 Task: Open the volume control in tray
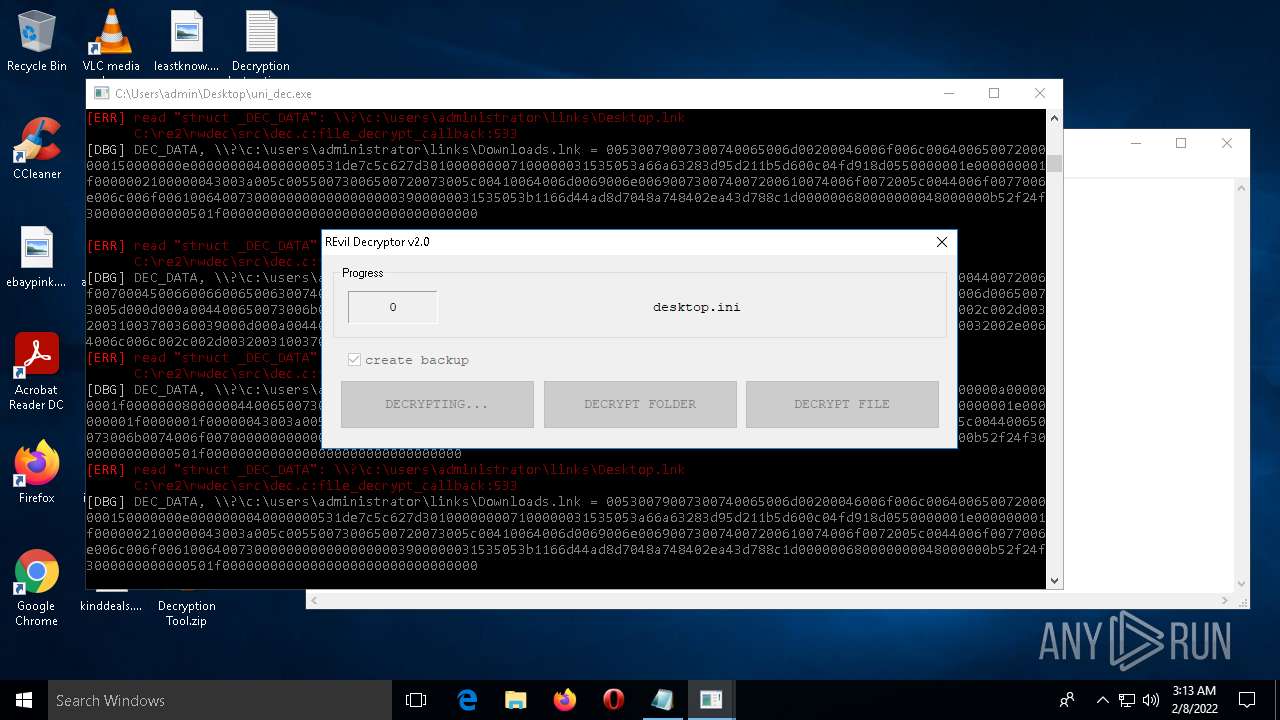pos(1150,700)
